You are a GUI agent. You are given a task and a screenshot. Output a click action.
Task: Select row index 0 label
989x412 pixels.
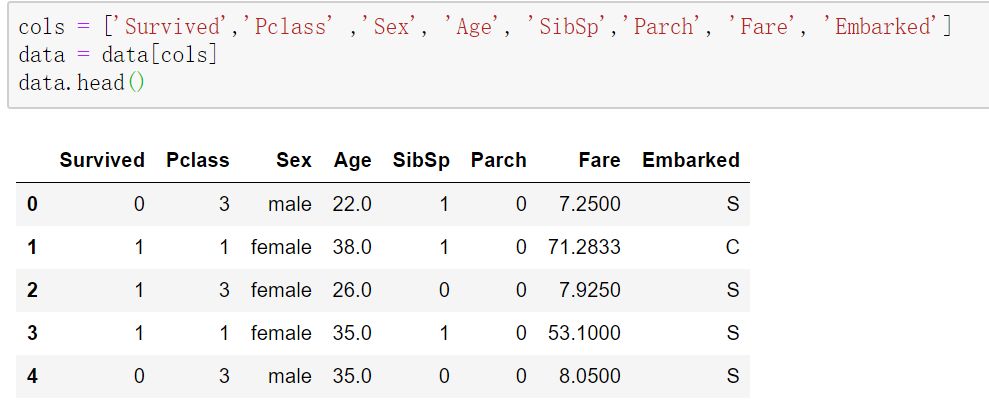tap(32, 204)
